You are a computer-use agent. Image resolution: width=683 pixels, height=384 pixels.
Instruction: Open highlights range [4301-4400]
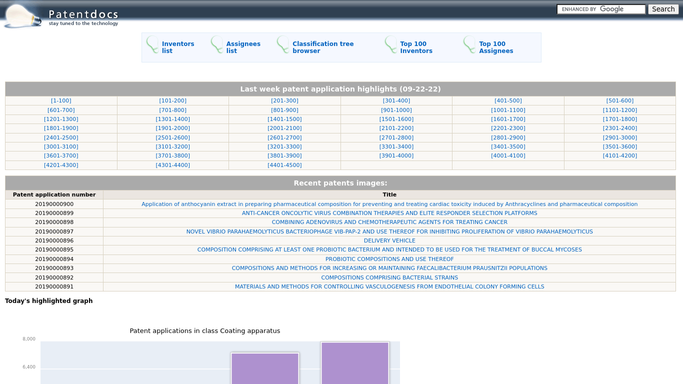coord(173,165)
